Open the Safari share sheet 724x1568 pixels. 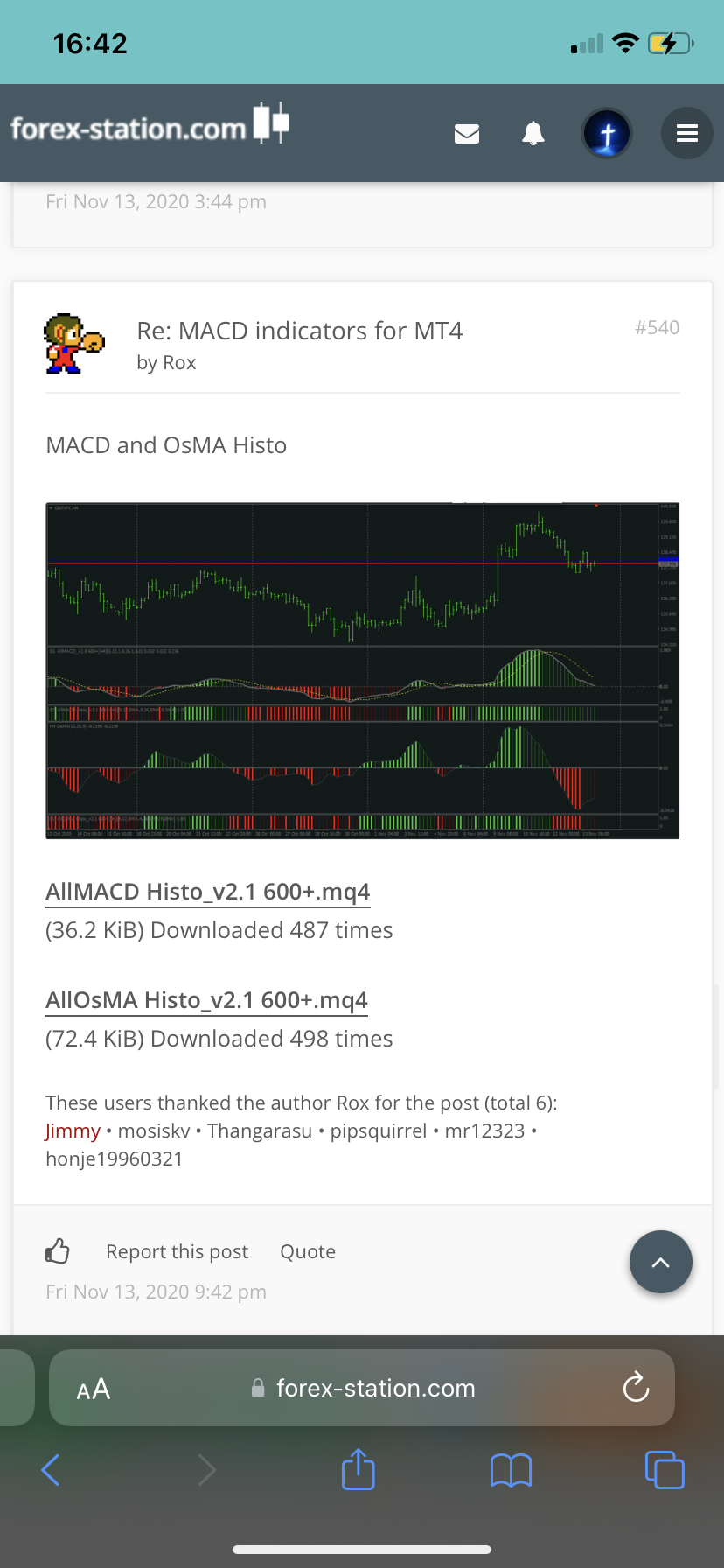tap(358, 1469)
